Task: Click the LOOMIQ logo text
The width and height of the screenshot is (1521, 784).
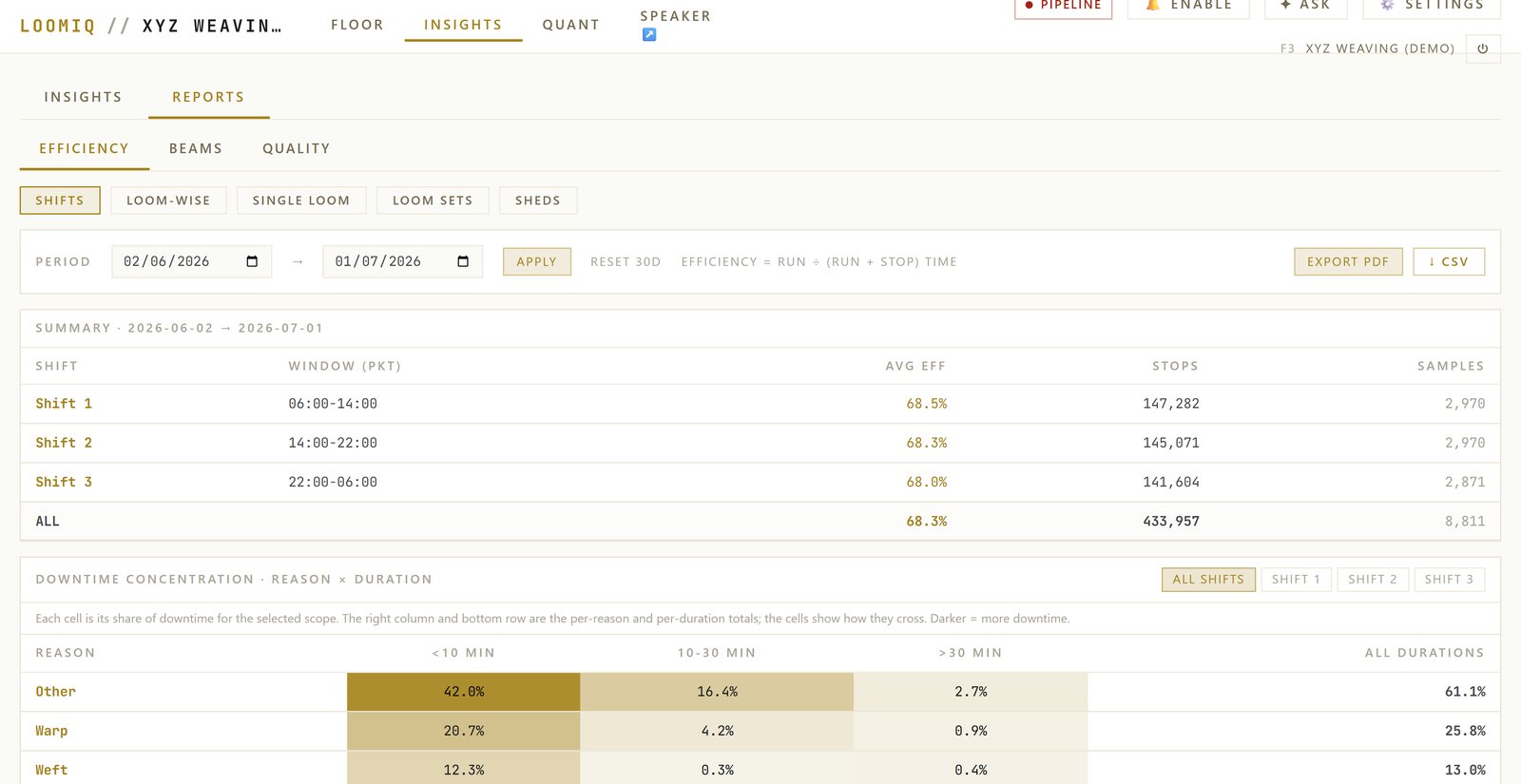Action: point(58,26)
